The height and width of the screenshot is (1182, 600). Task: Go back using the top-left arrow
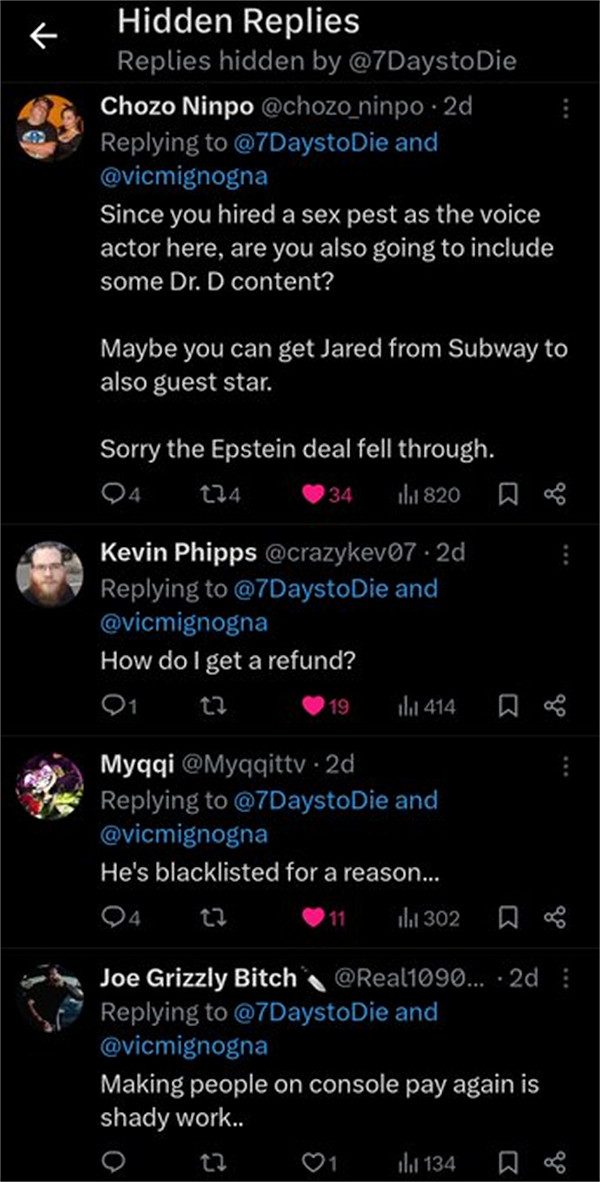coord(43,37)
